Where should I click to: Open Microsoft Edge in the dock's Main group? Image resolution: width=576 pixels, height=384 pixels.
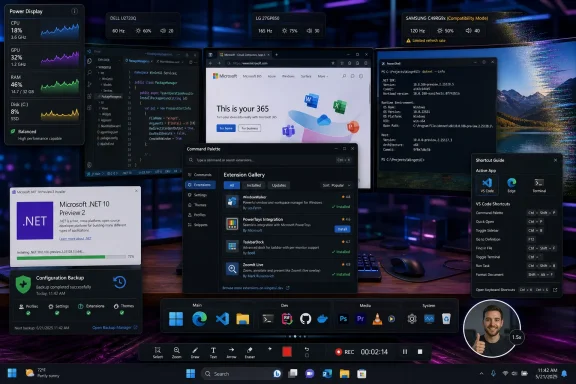tap(199, 319)
